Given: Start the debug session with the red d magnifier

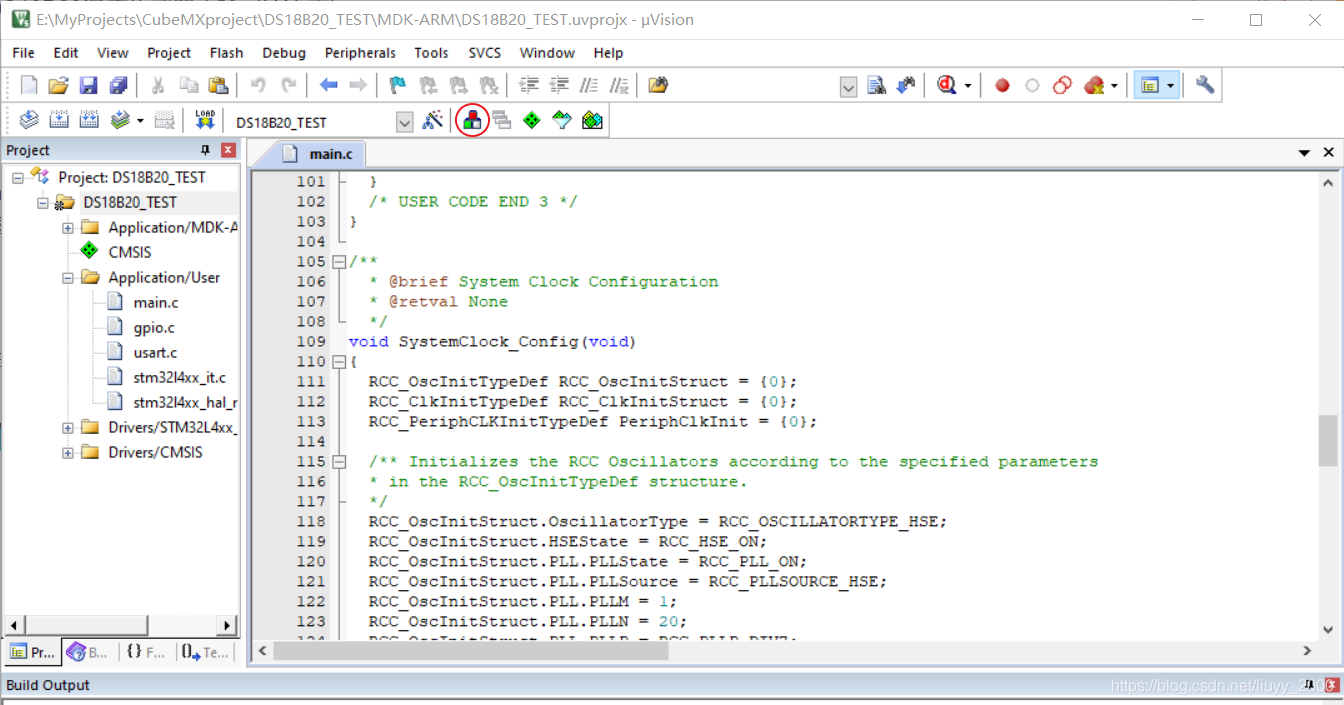Looking at the screenshot, I should [947, 85].
